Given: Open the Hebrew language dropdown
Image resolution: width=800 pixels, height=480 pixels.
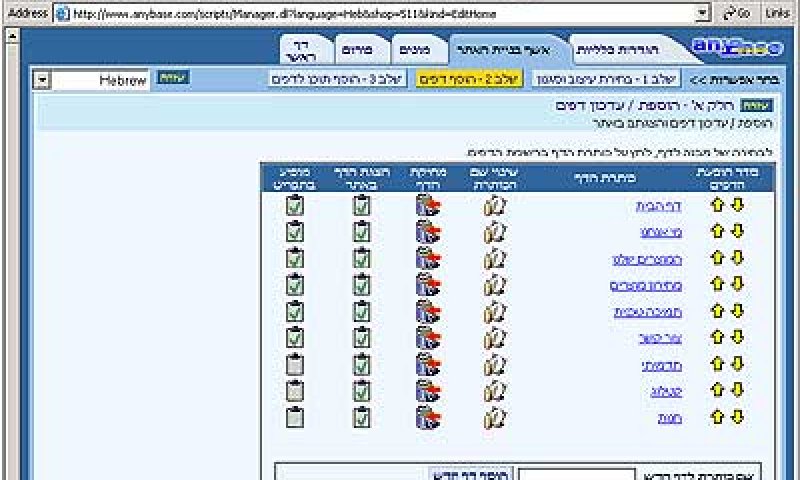Looking at the screenshot, I should 42,81.
